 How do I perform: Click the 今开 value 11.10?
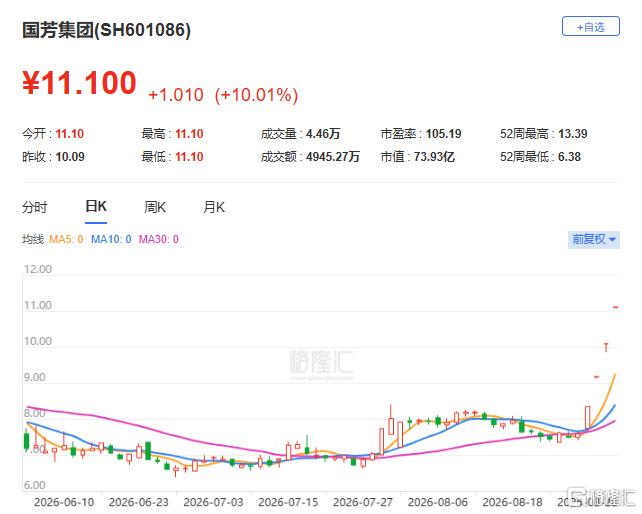(70, 134)
